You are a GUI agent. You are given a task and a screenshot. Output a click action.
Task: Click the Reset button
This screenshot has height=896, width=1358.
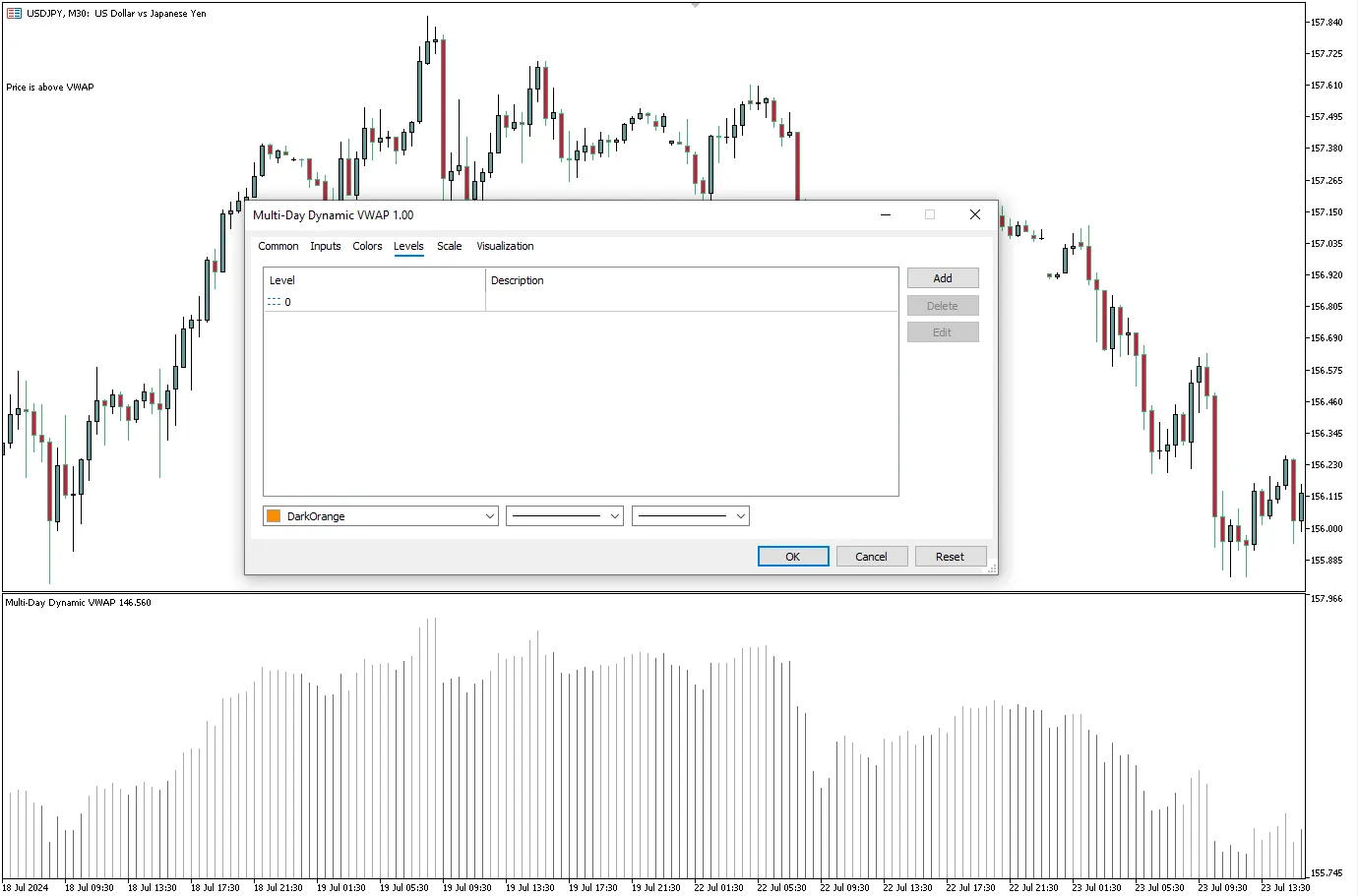(951, 557)
